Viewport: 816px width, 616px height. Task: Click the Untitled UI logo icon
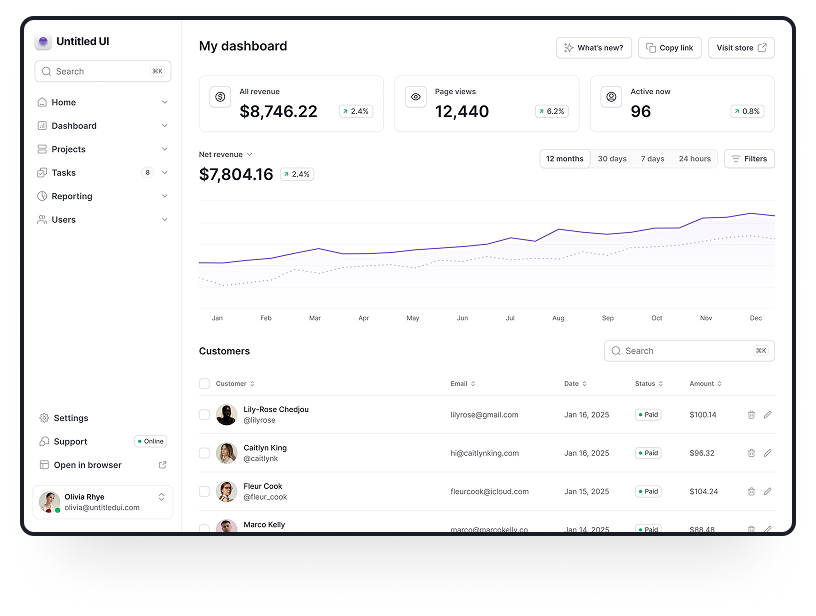coord(43,42)
